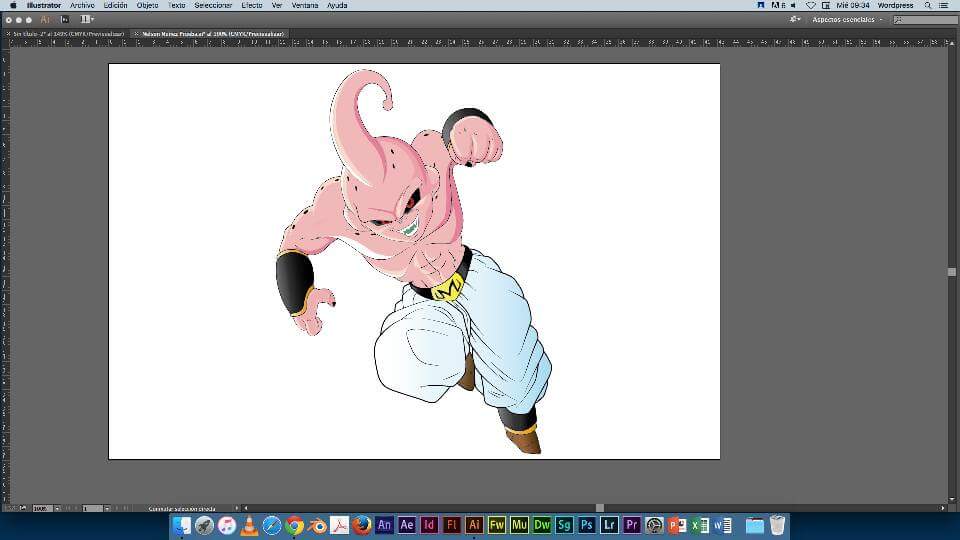The image size is (960, 540).
Task: Open Safari from the Dock
Action: pos(271,525)
